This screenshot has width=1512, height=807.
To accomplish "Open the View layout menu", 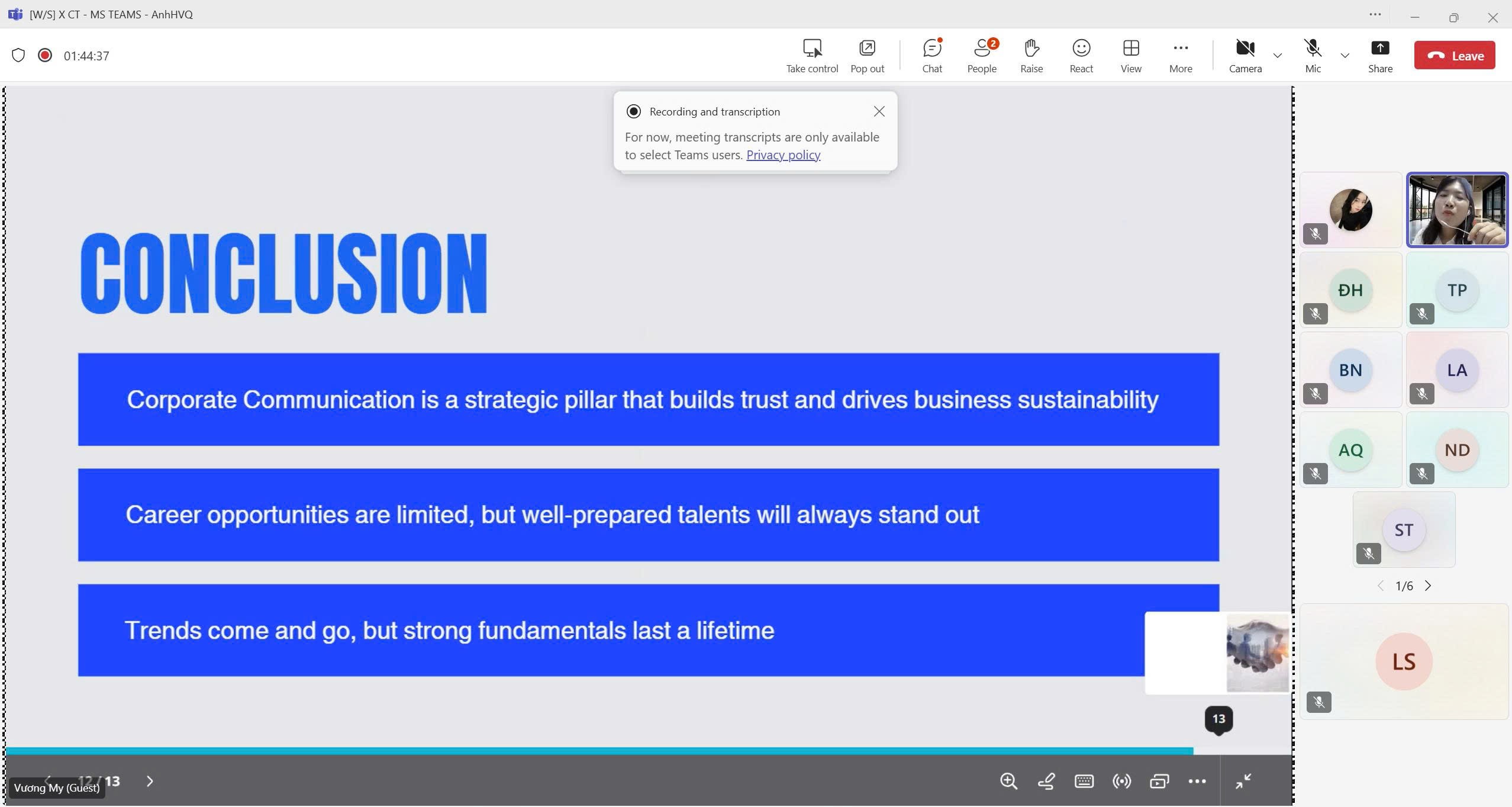I will (1130, 55).
